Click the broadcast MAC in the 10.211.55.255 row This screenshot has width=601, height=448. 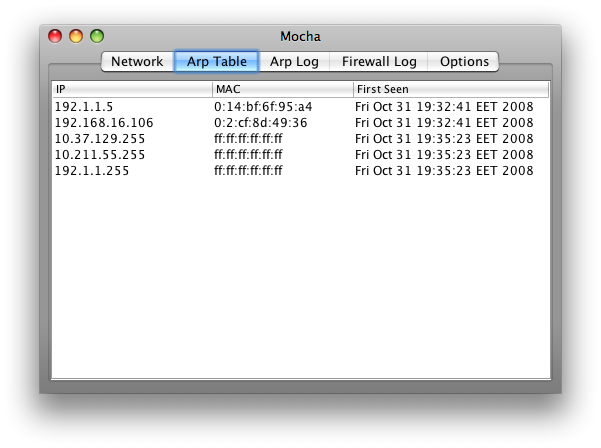tap(248, 155)
